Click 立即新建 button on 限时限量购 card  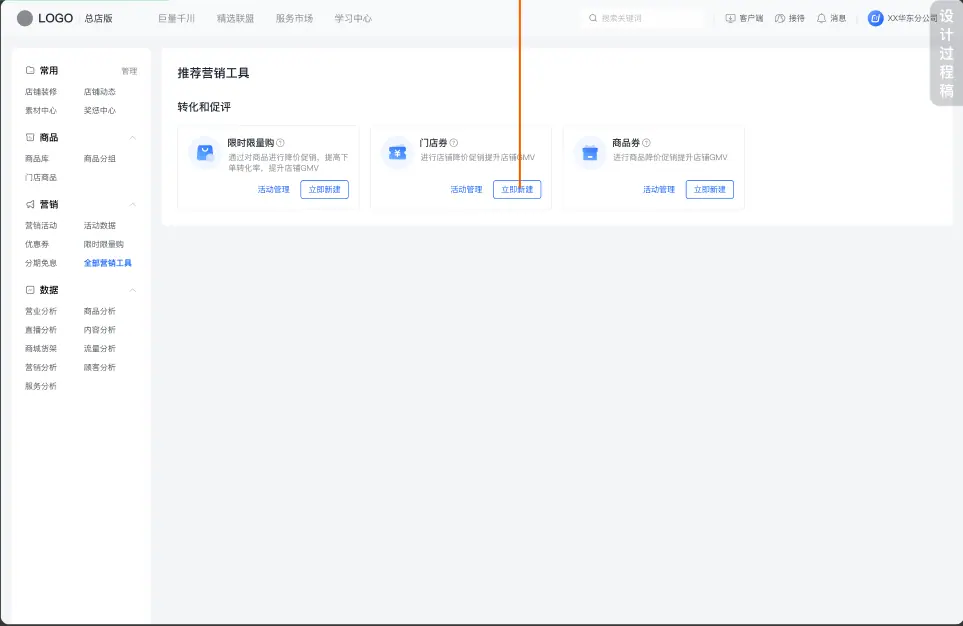coord(324,189)
